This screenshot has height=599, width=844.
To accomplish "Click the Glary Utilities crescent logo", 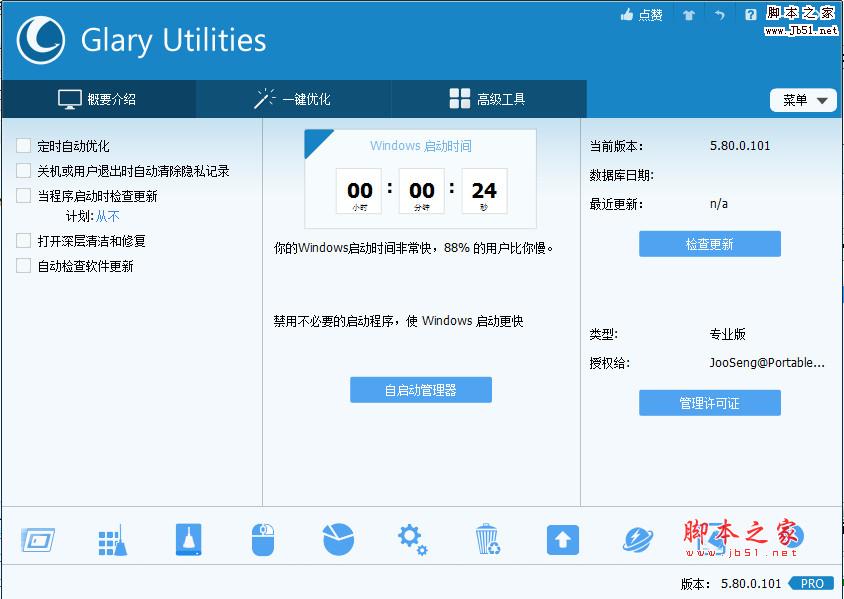I will click(x=41, y=40).
